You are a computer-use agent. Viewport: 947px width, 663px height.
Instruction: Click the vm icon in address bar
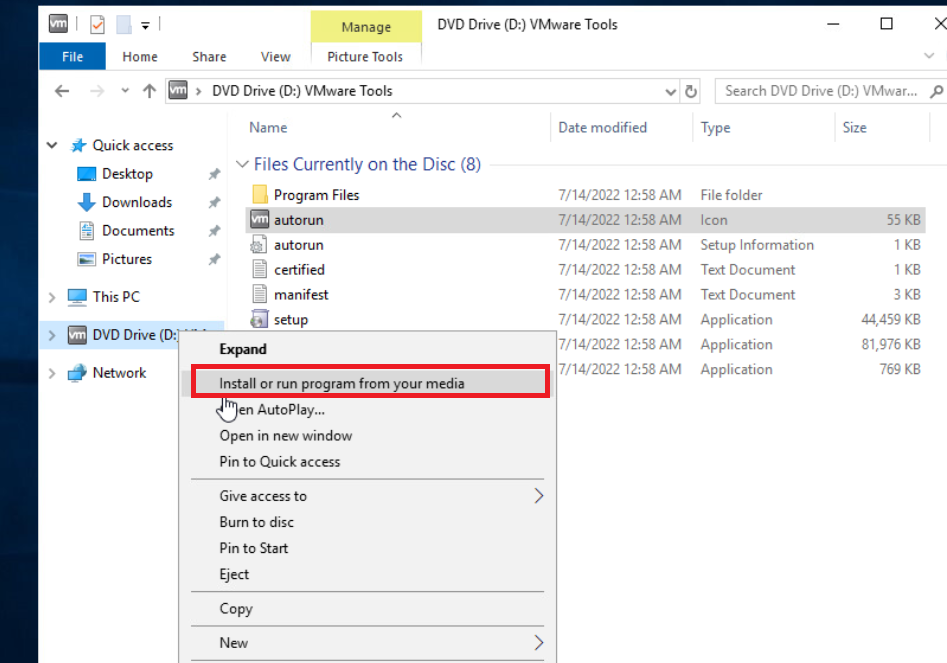(178, 90)
